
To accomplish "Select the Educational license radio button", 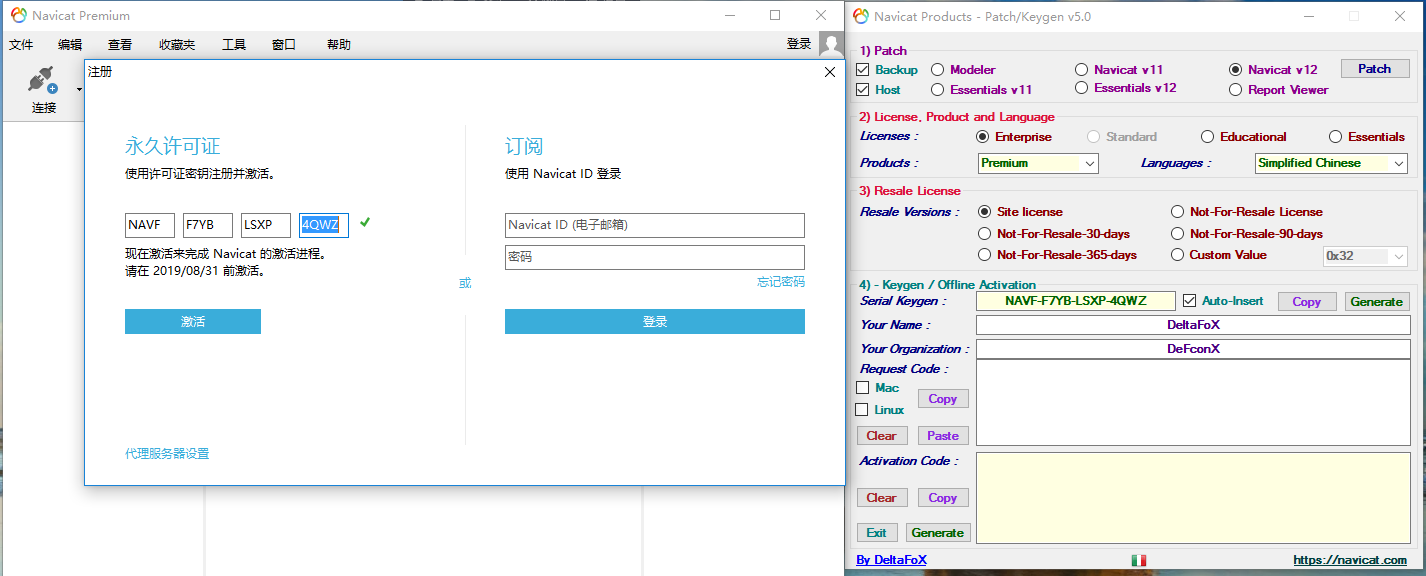I will click(x=1208, y=137).
